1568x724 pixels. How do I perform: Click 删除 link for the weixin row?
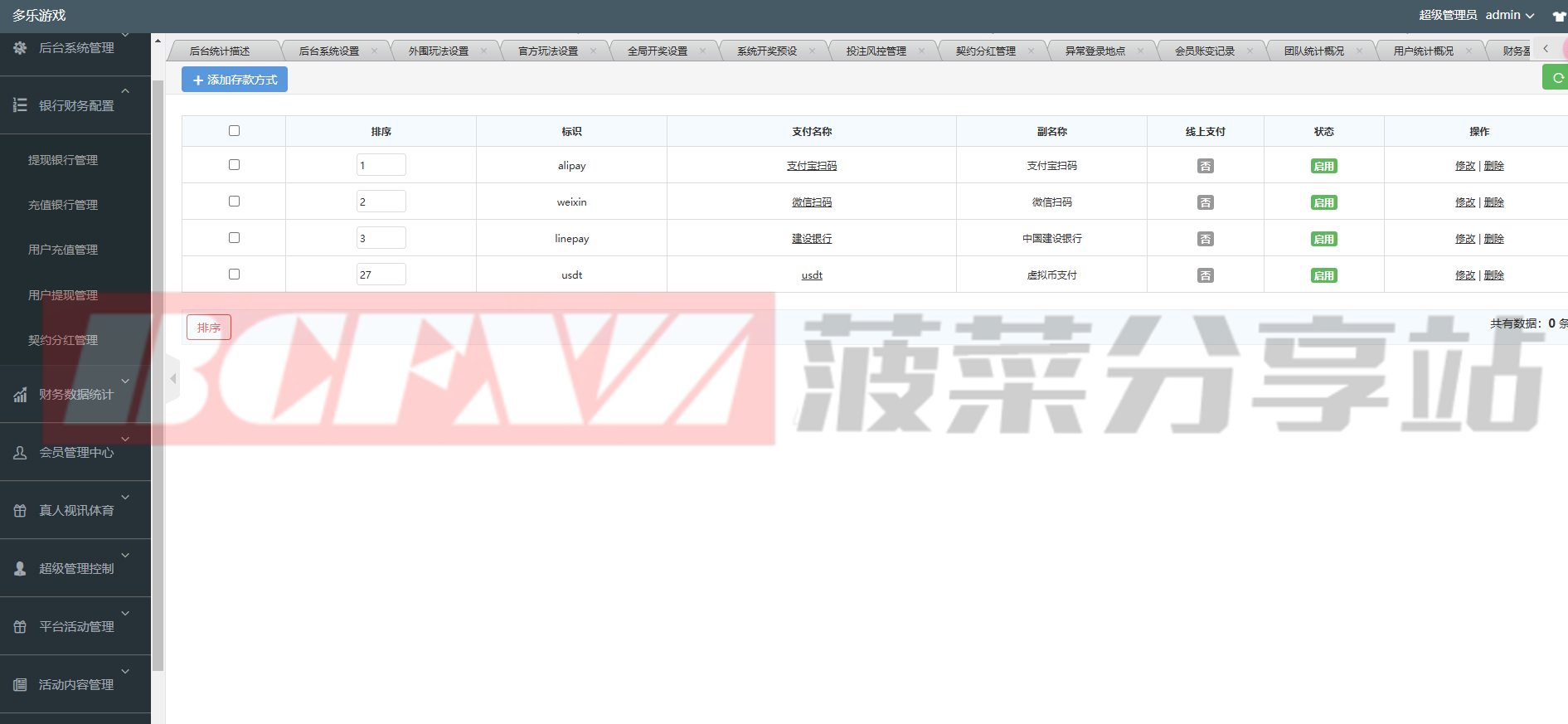click(1493, 202)
